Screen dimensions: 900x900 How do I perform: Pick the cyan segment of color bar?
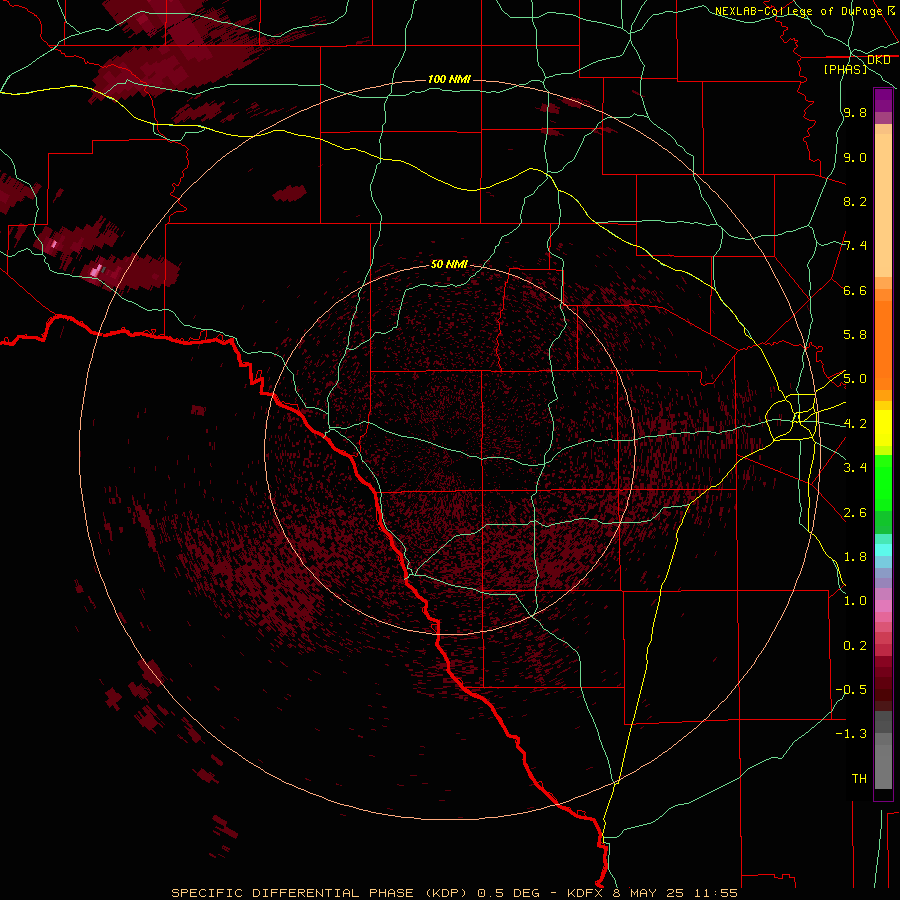[x=883, y=550]
